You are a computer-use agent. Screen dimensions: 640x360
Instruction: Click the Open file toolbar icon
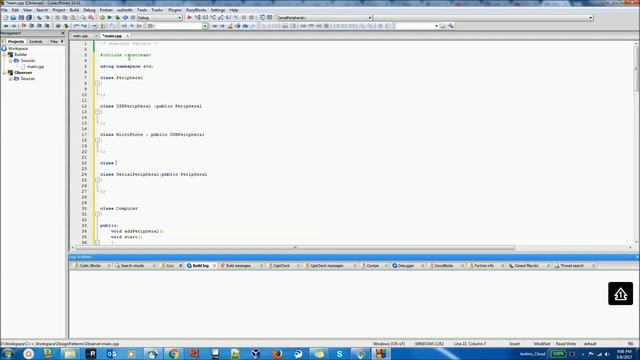click(13, 18)
